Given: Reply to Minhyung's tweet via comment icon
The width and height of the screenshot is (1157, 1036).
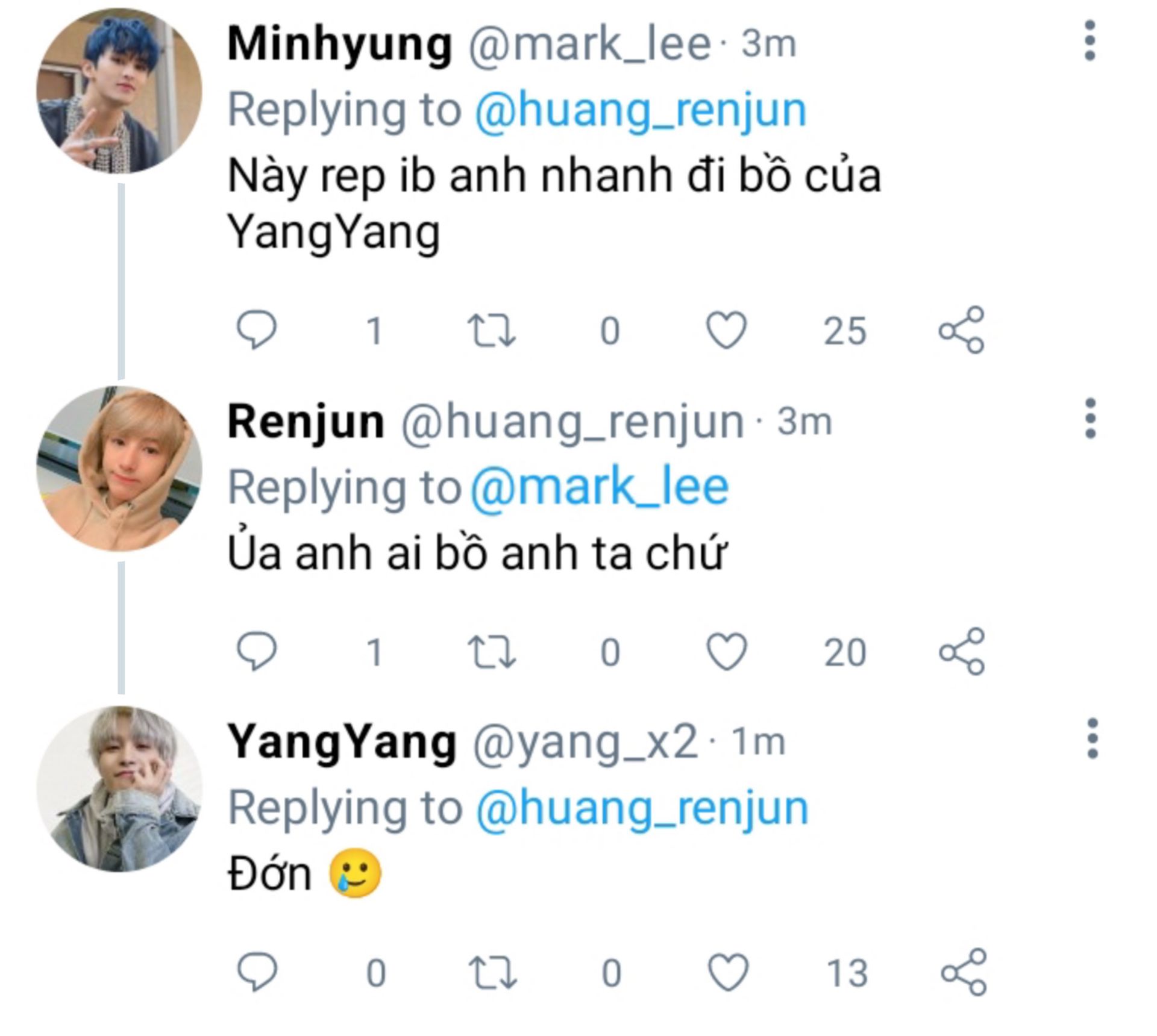Looking at the screenshot, I should pyautogui.click(x=257, y=330).
